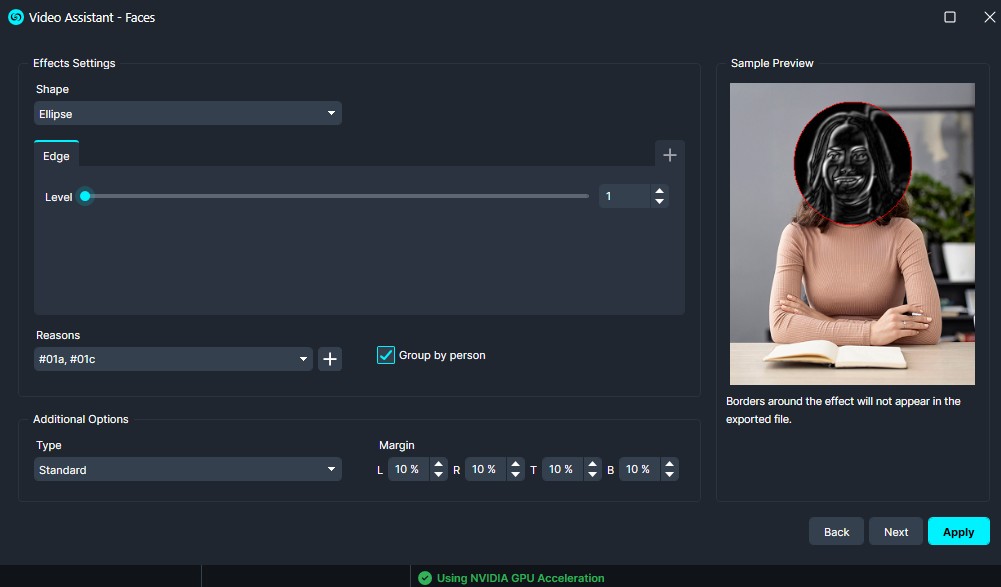
Task: Click the Level slider track midpoint
Action: [x=337, y=196]
